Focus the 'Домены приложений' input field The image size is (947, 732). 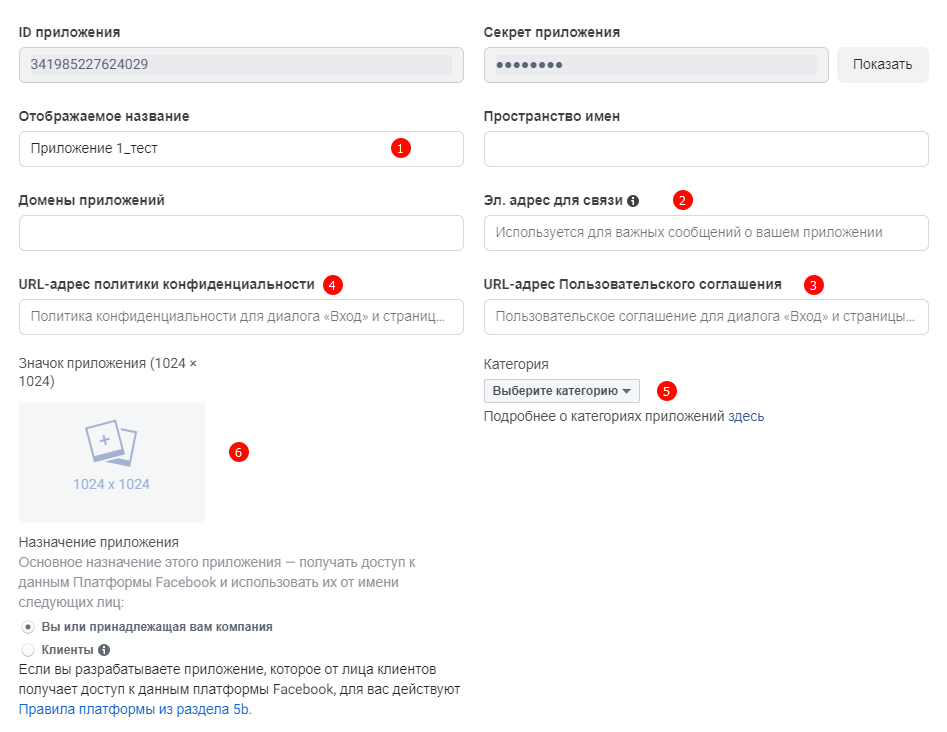click(x=241, y=233)
